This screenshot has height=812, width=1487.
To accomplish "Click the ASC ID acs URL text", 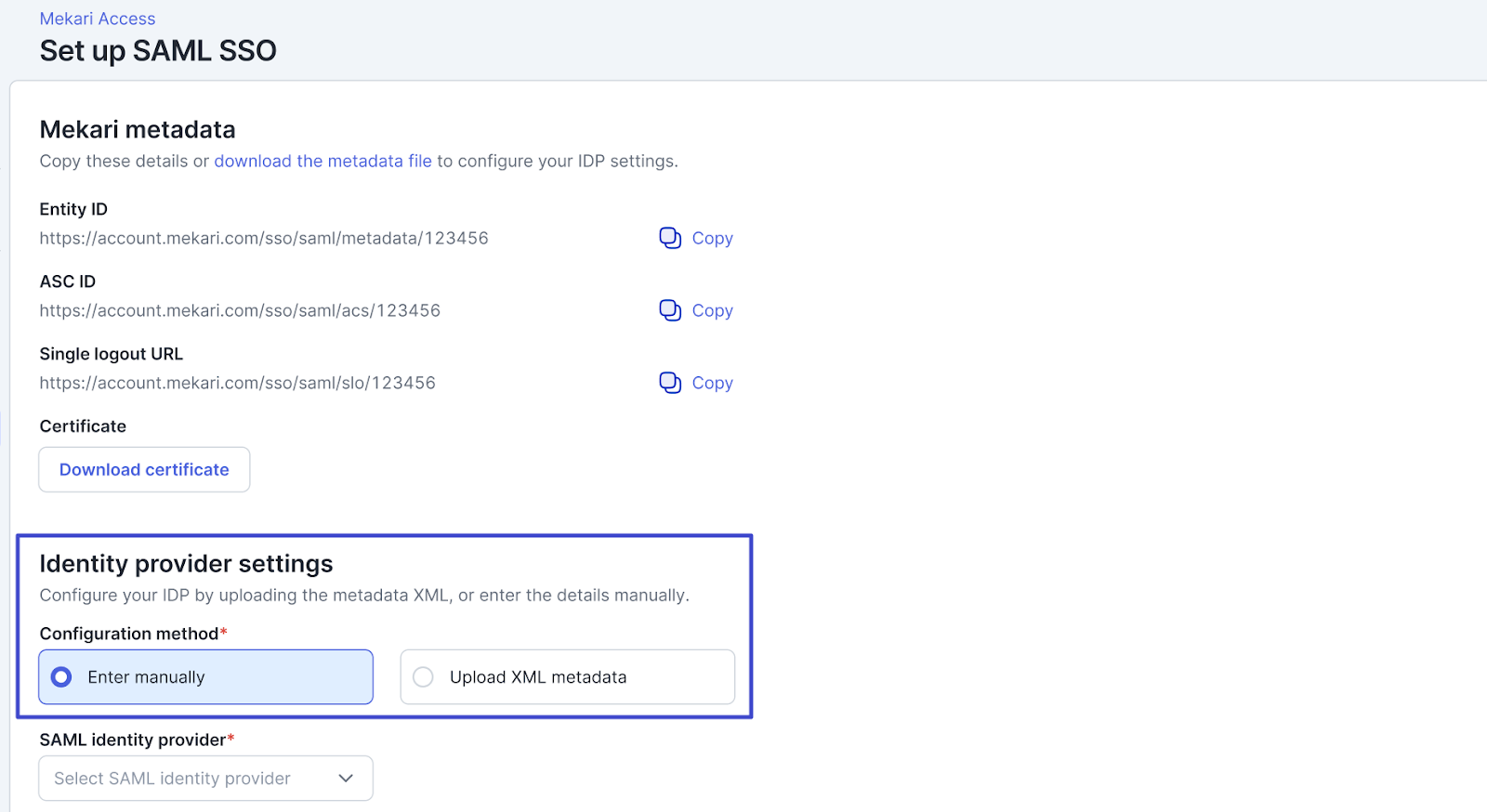I will 240,311.
